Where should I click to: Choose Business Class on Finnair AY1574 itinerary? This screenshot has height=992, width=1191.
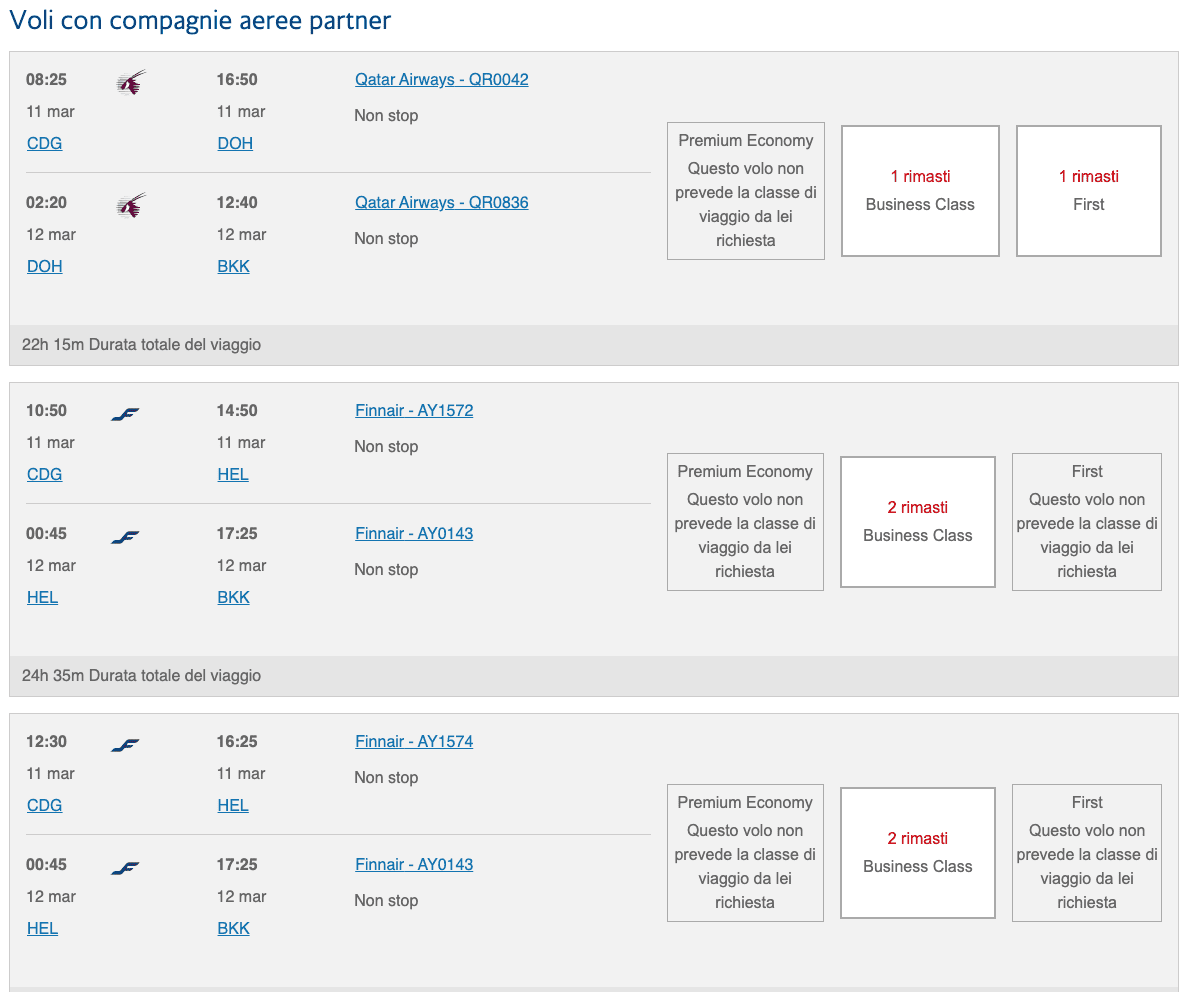click(917, 853)
